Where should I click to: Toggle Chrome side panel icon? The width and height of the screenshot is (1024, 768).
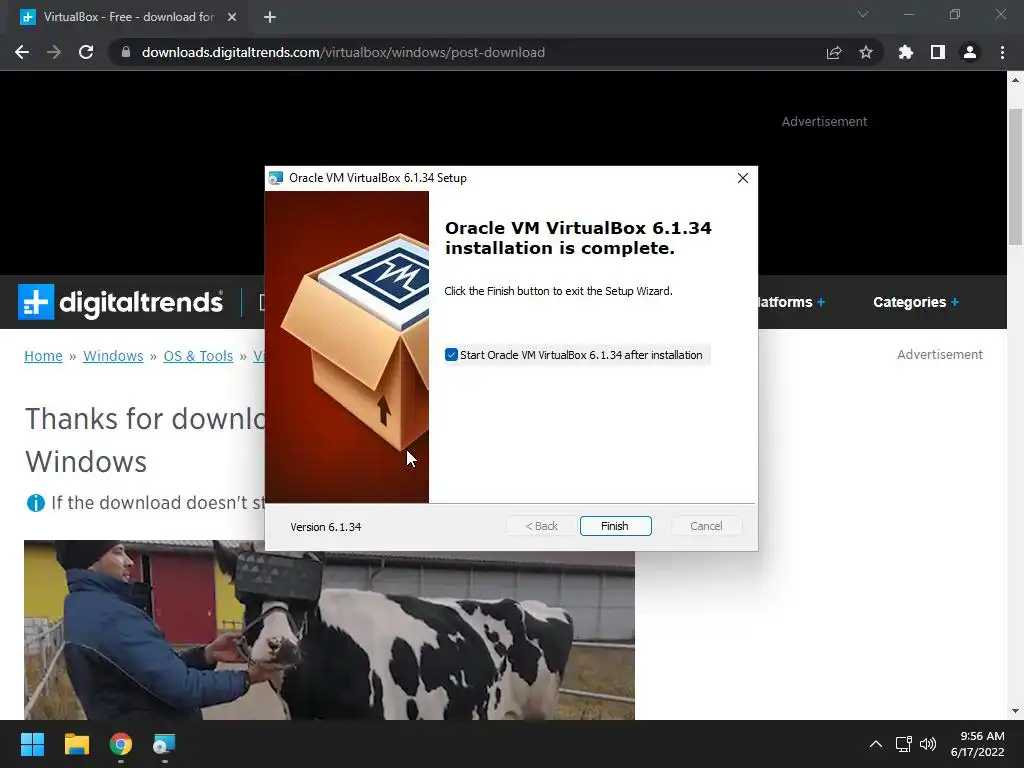coord(938,52)
